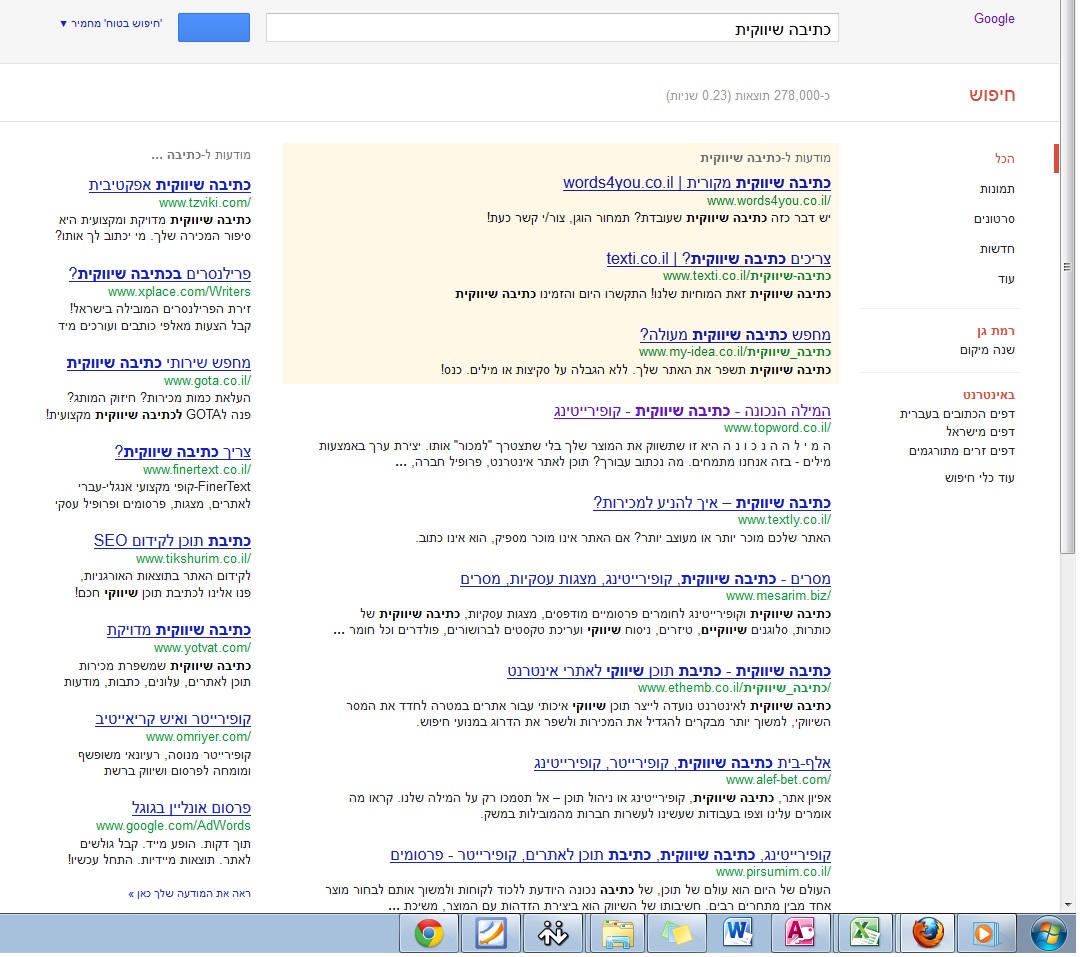The width and height of the screenshot is (1080, 957).
Task: Click the www.gota.co.il green URL
Action: [207, 381]
